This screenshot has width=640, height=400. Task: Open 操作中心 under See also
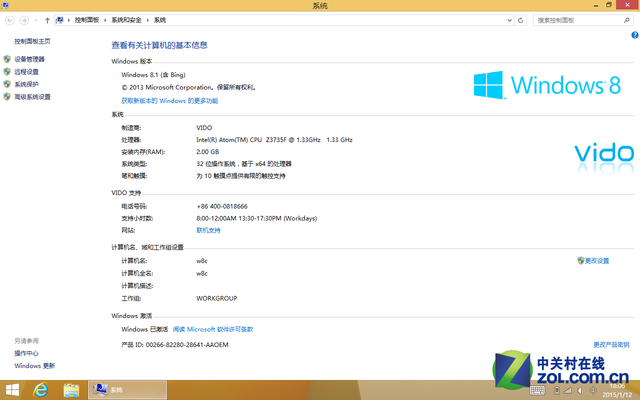27,353
